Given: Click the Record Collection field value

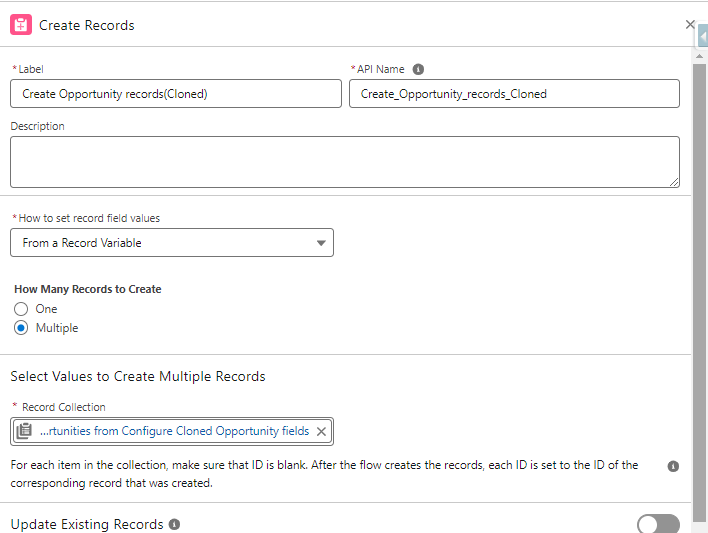Looking at the screenshot, I should click(x=174, y=431).
